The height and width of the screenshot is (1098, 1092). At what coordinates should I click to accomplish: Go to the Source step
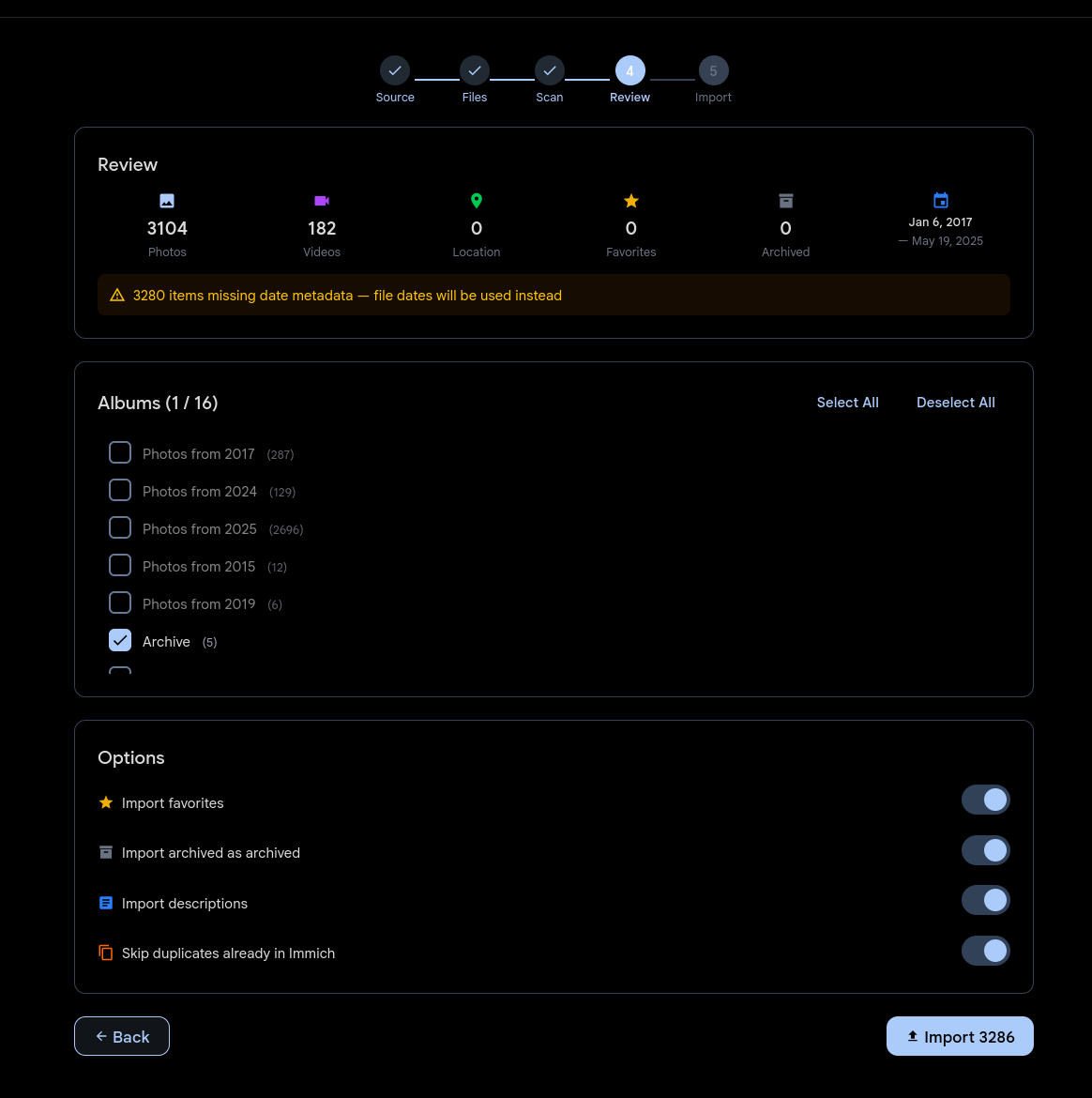tap(395, 71)
